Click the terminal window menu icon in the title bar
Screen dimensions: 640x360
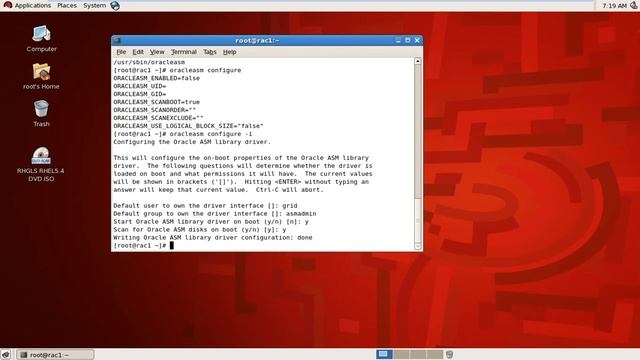coord(117,40)
